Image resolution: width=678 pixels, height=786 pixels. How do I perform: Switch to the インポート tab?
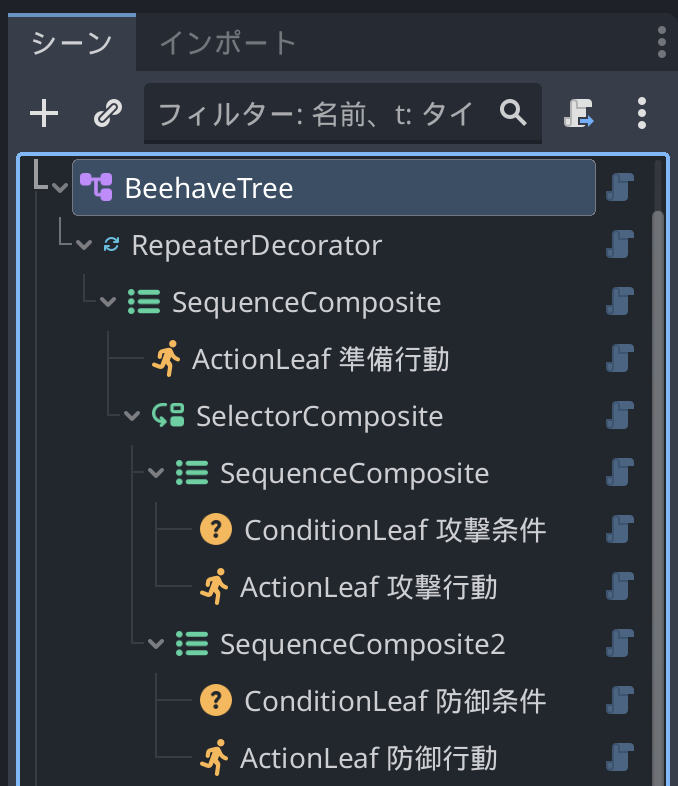tap(228, 43)
